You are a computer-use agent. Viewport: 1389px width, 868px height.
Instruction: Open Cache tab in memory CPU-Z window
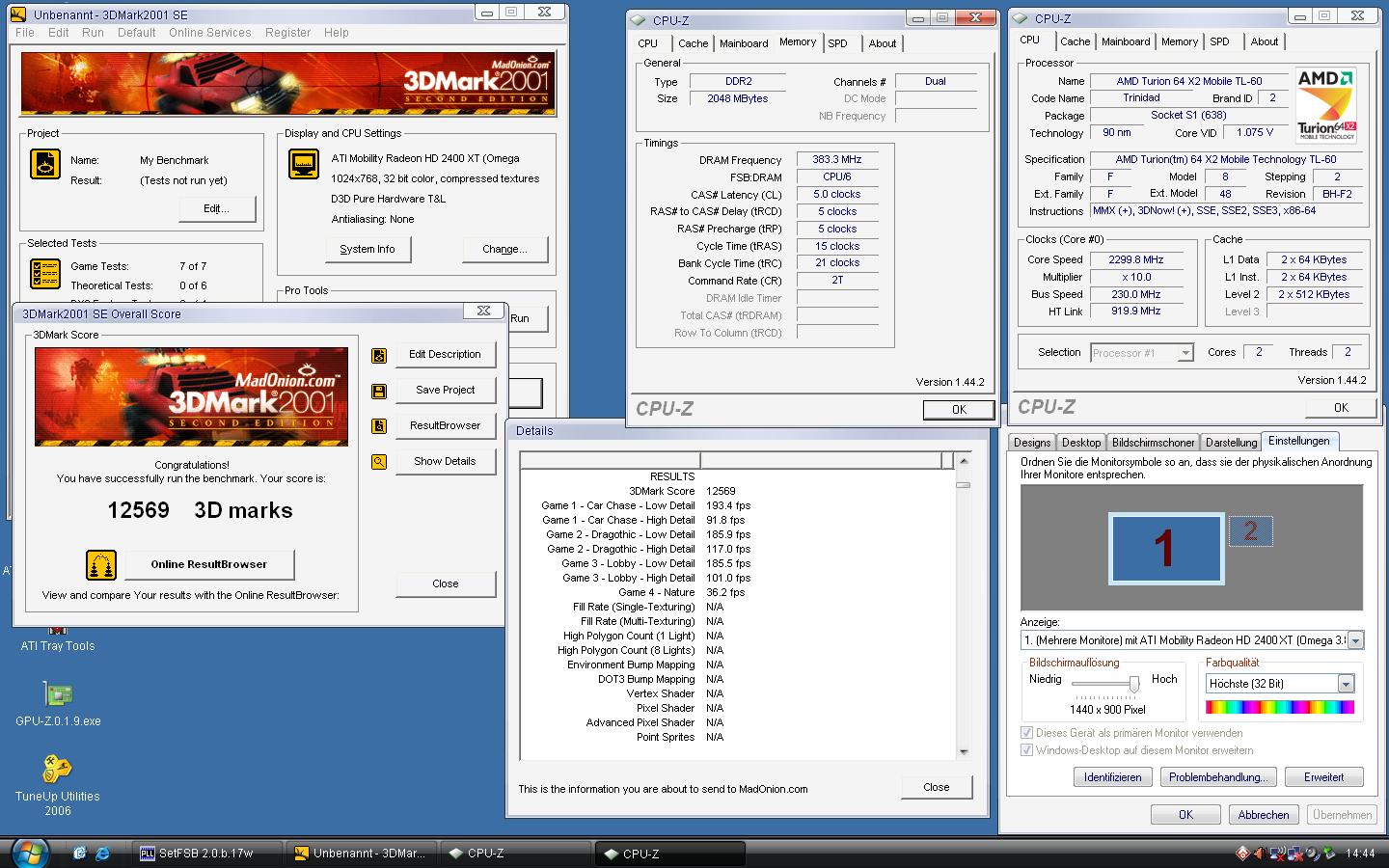(x=693, y=43)
